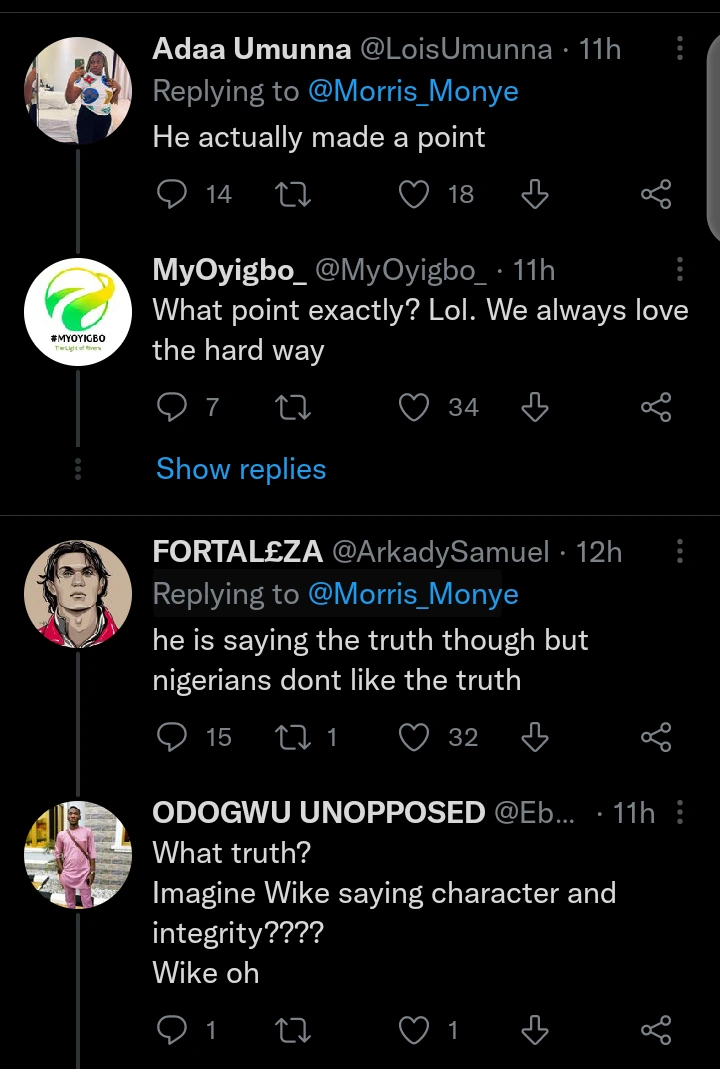
Task: Open @Morris_Monye mention in Adaa's reply
Action: tap(413, 91)
